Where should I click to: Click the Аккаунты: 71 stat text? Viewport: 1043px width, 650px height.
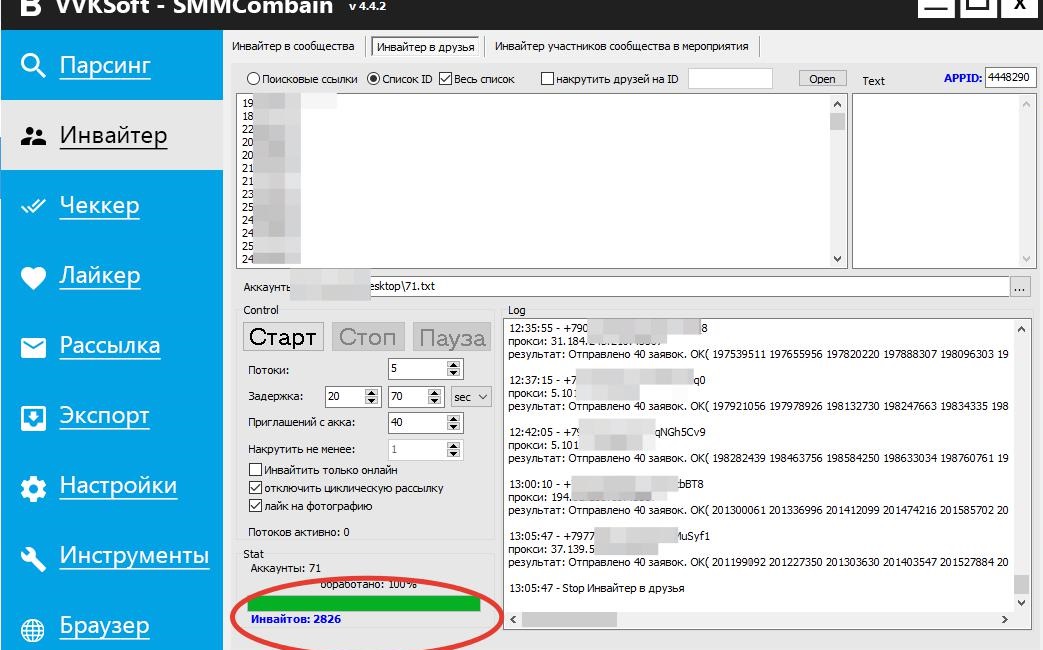285,568
